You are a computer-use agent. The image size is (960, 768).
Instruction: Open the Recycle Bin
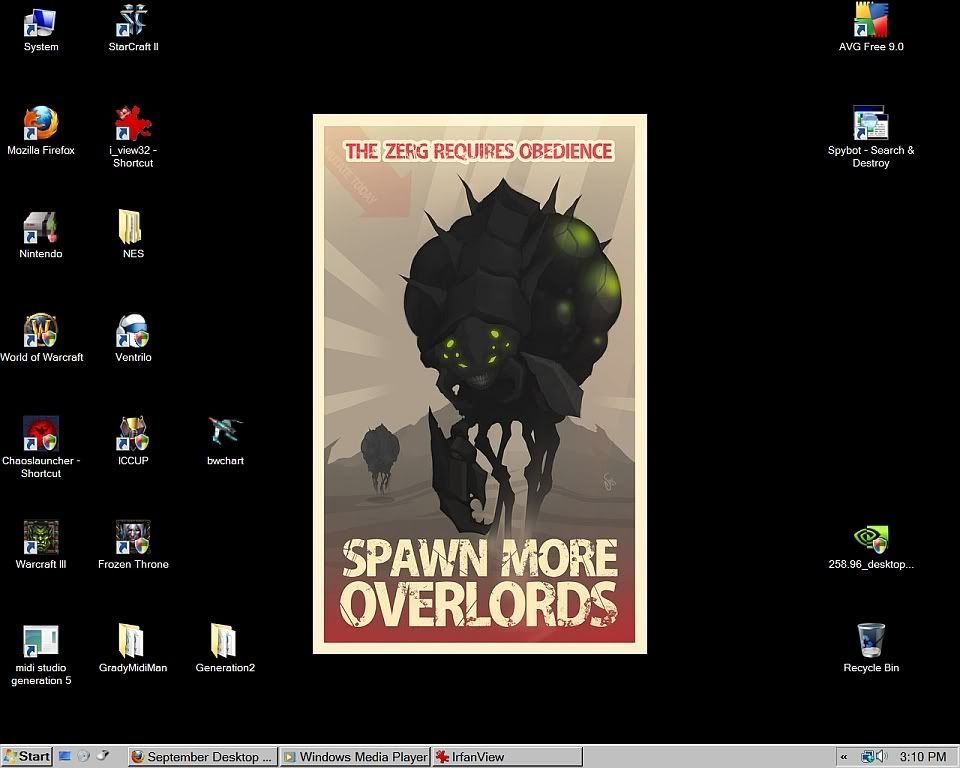[x=871, y=641]
